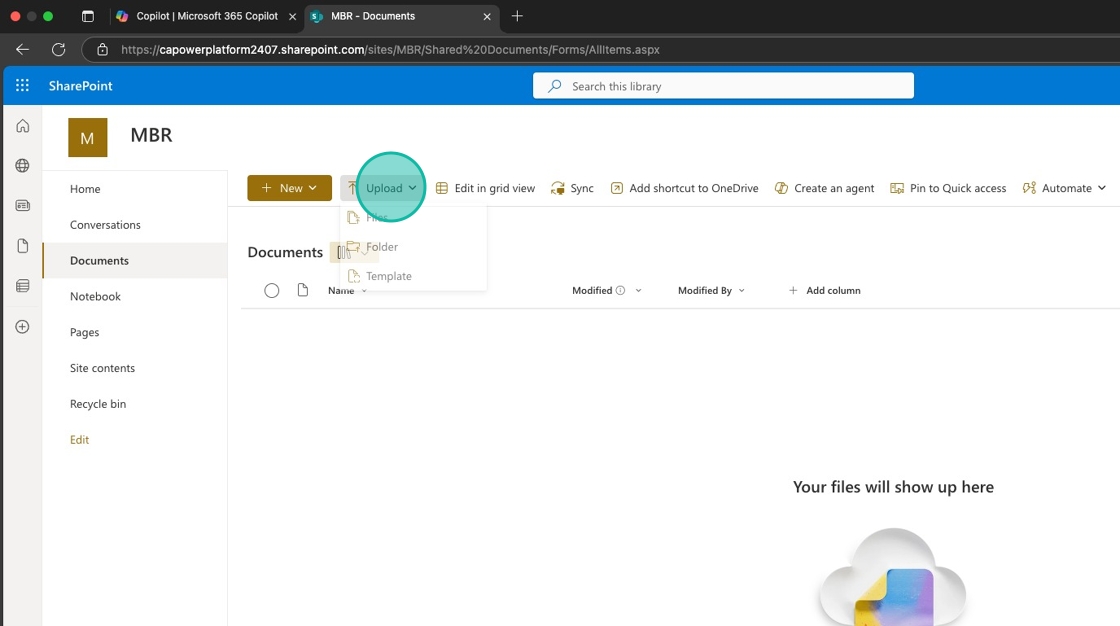
Task: Open My lists icon in left rail
Action: point(22,286)
